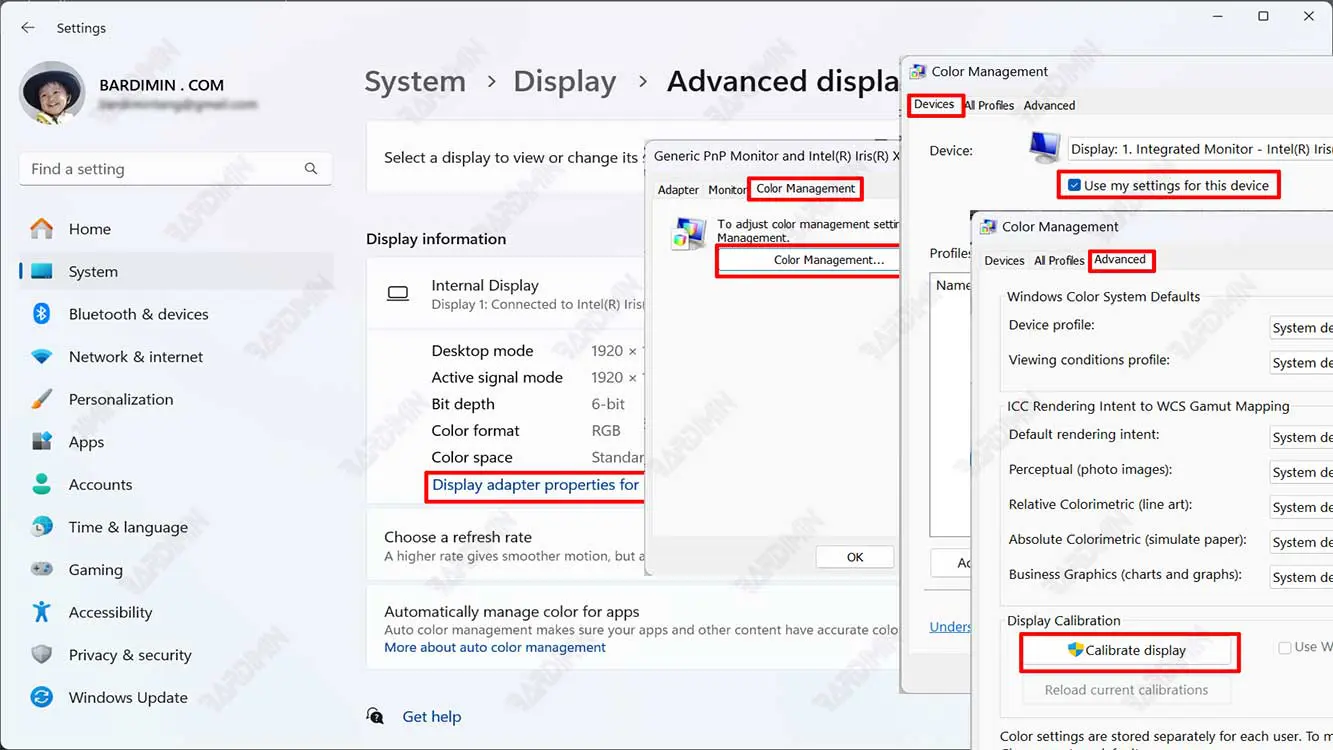Click the Get help link
This screenshot has width=1333, height=750.
[x=431, y=717]
